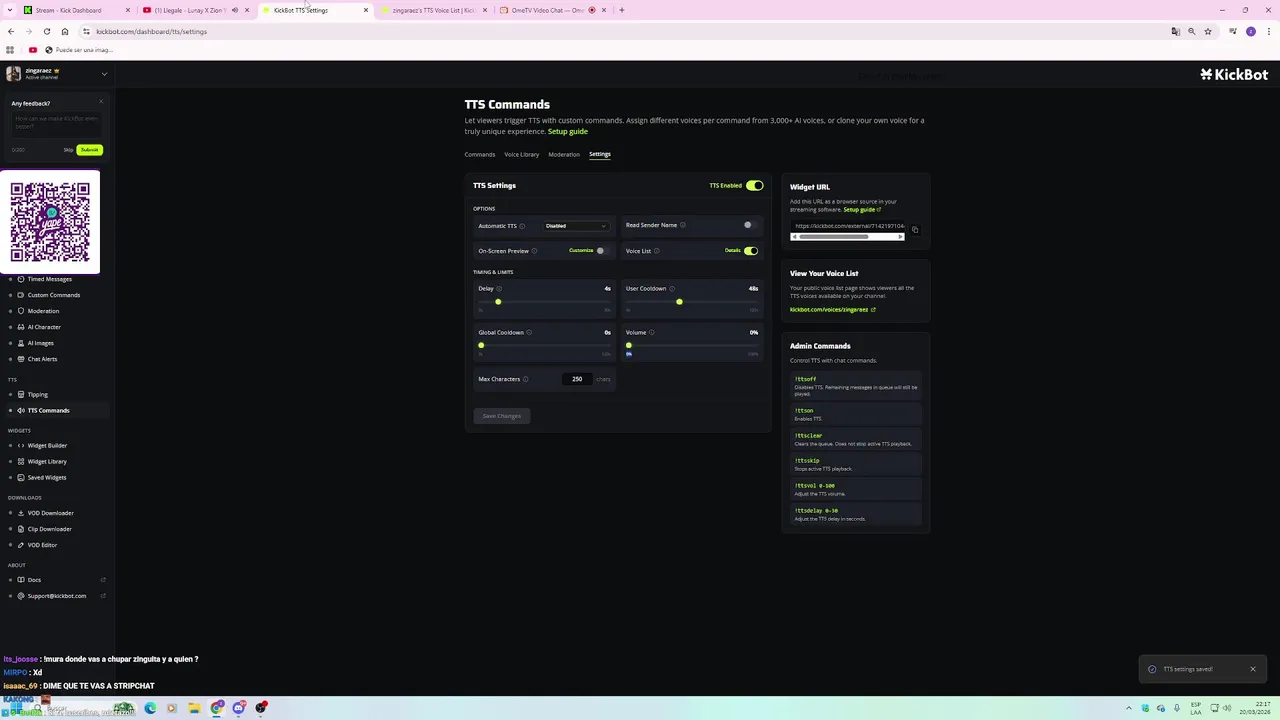Reload the page in the browser

(x=46, y=31)
